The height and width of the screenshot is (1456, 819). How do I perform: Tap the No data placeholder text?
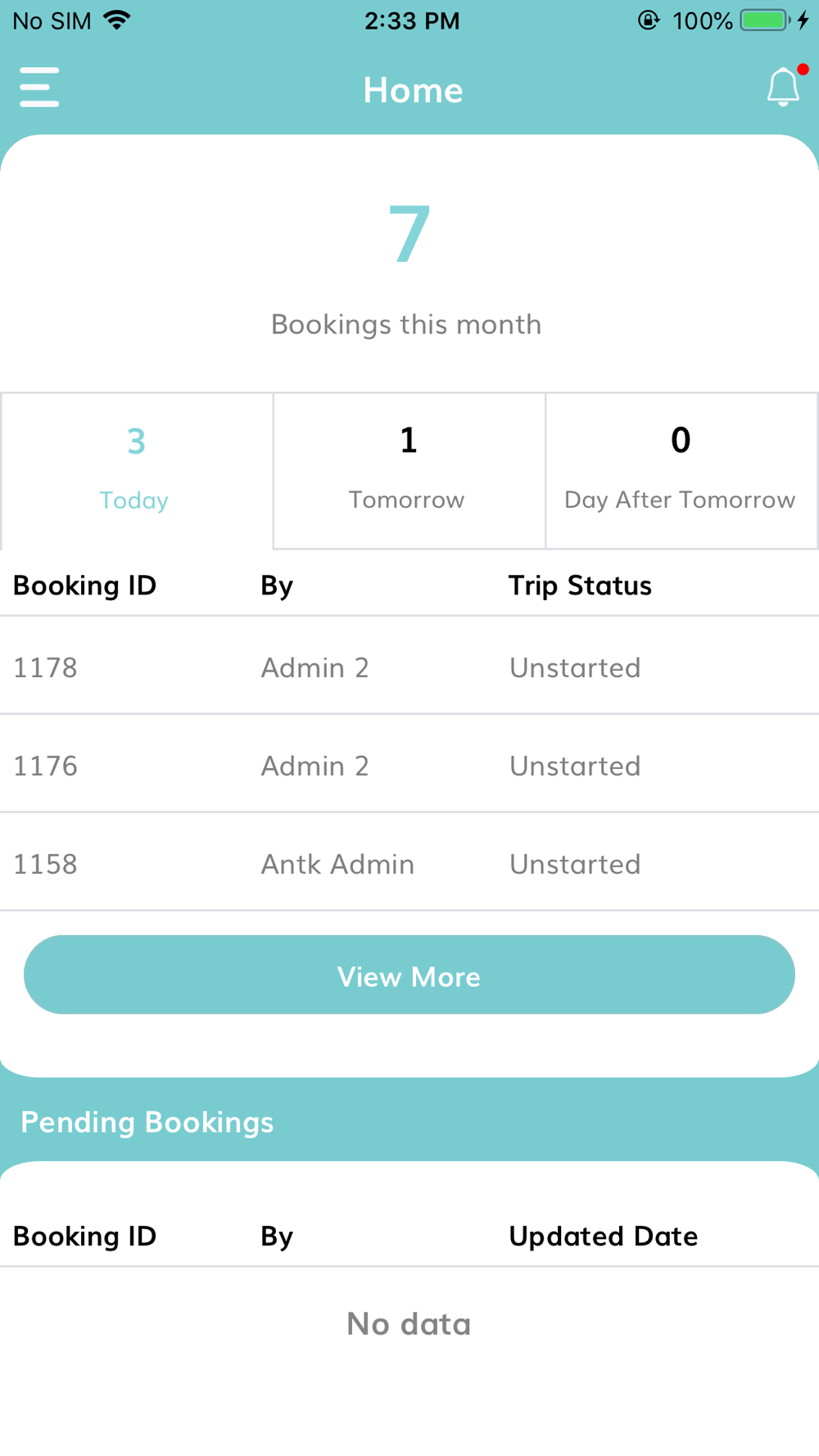pyautogui.click(x=409, y=1323)
